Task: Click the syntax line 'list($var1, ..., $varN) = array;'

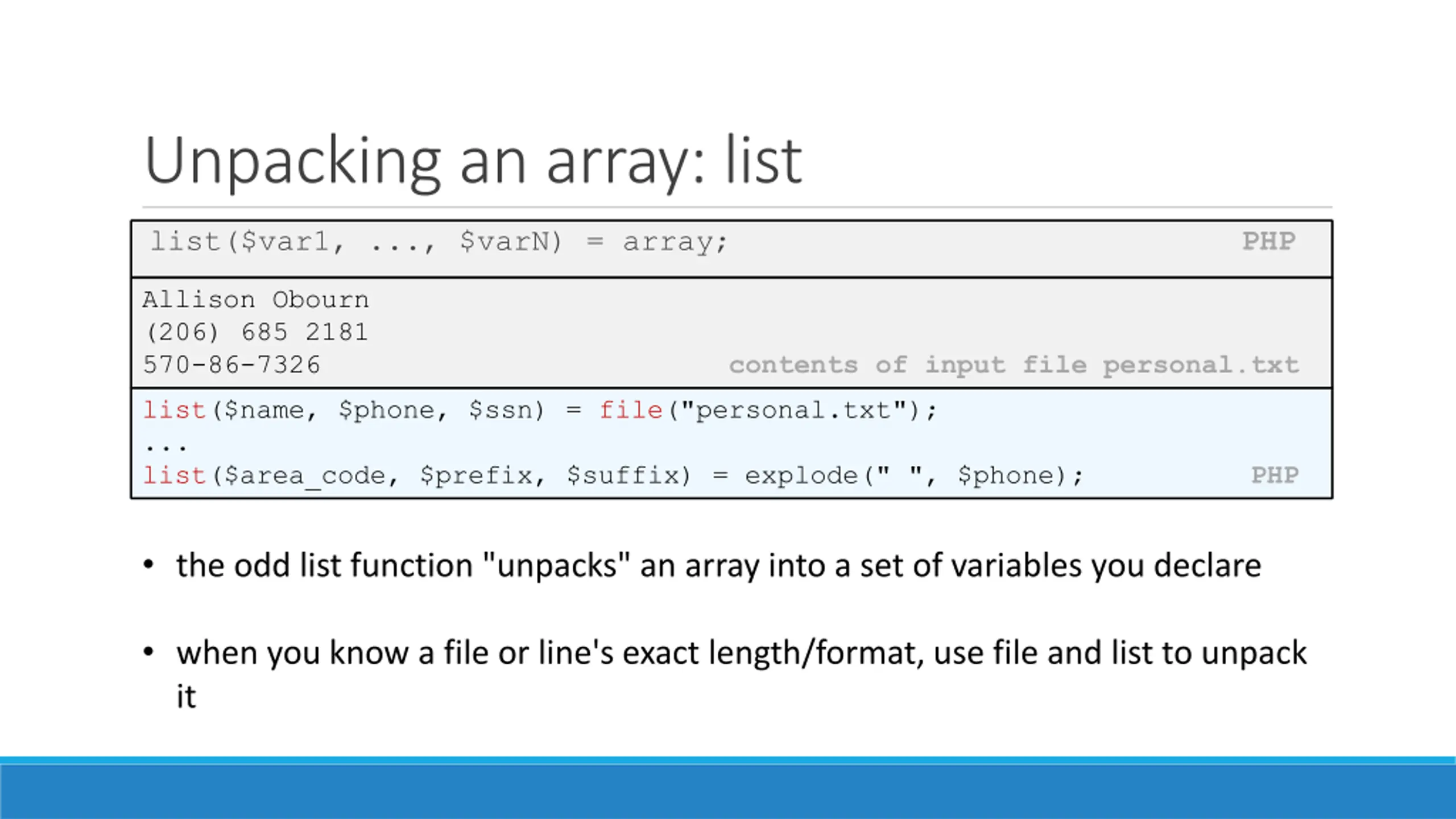Action: [439, 242]
